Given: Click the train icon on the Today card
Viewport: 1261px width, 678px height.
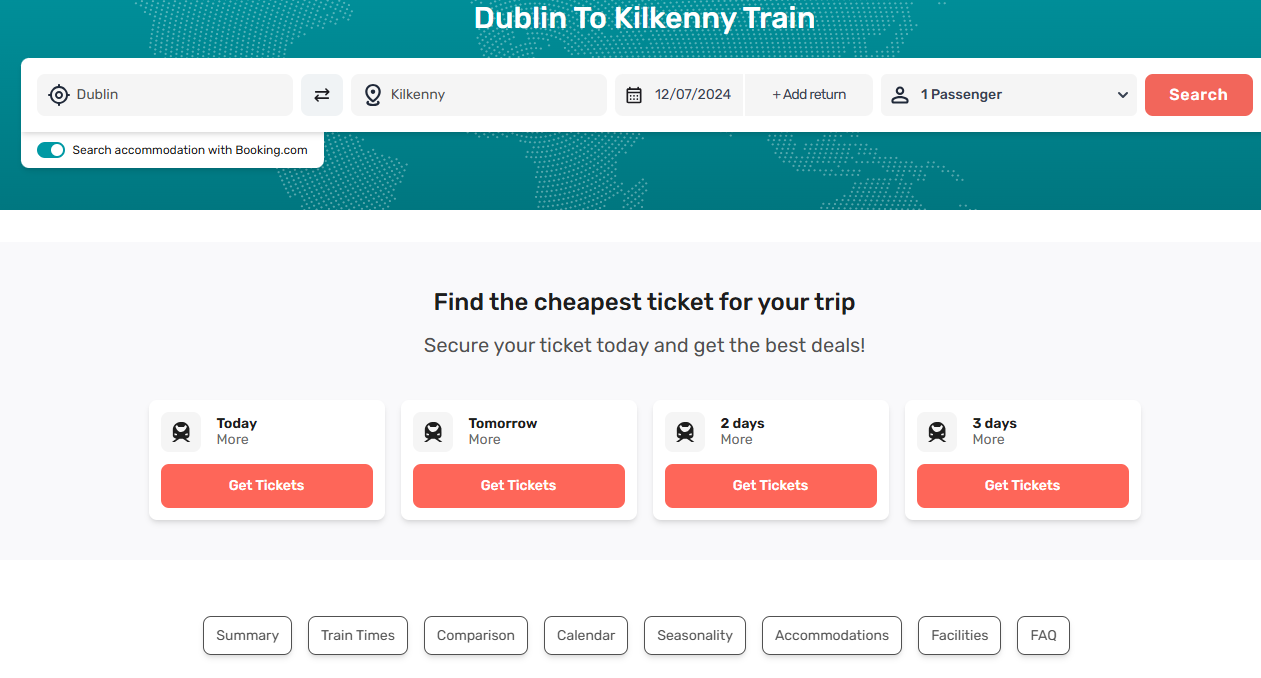Looking at the screenshot, I should tap(181, 432).
